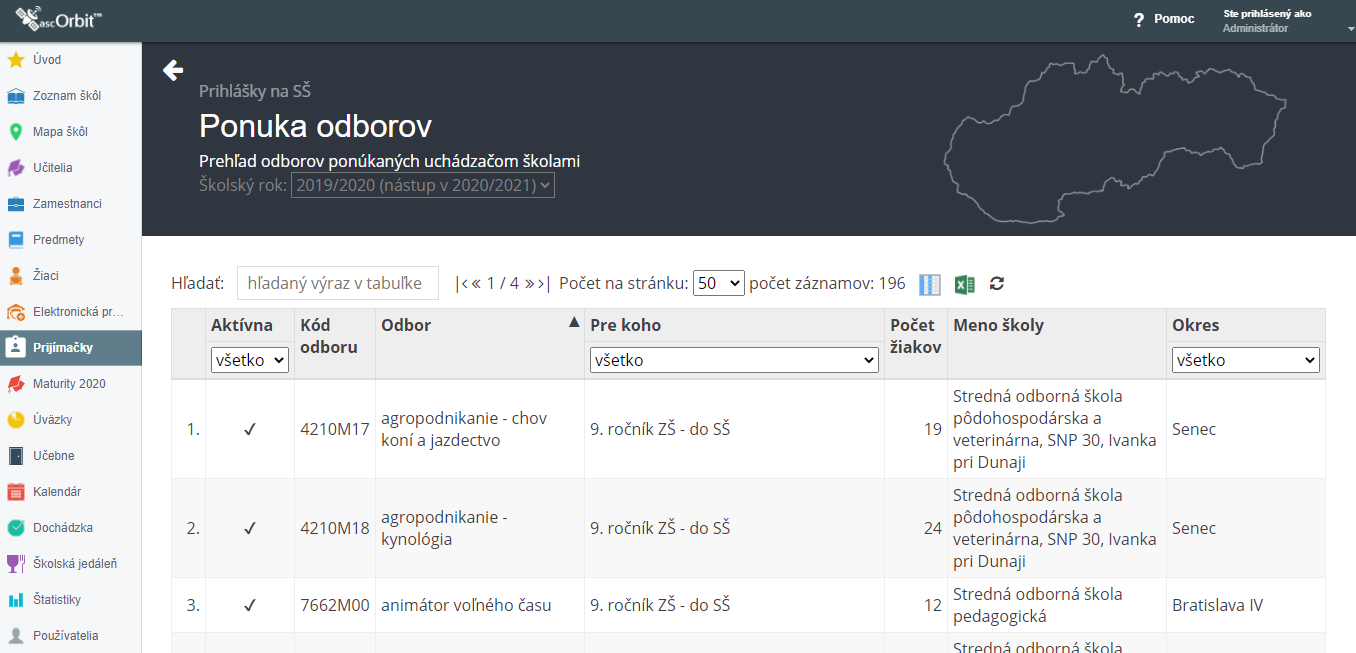Click the Predmety sidebar icon

point(15,240)
